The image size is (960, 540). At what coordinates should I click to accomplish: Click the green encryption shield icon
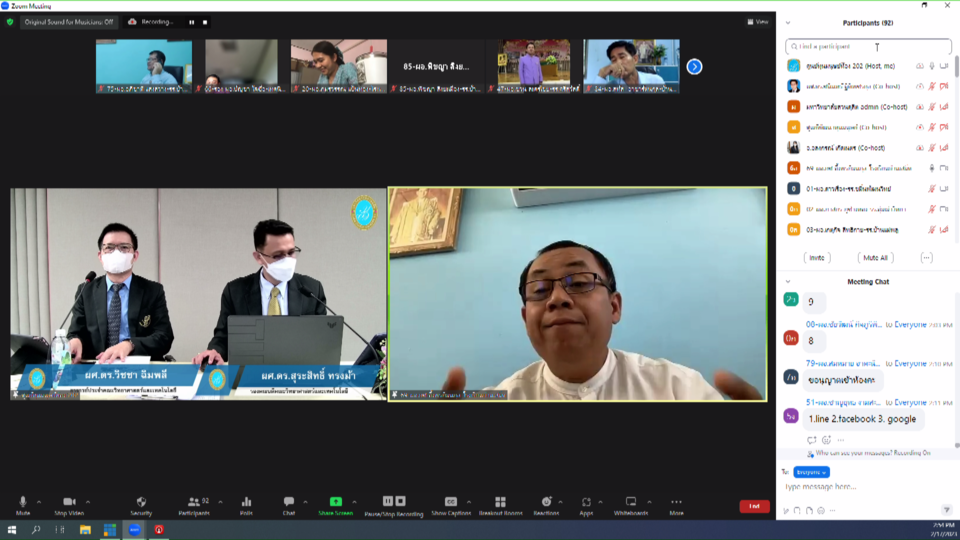click(10, 22)
